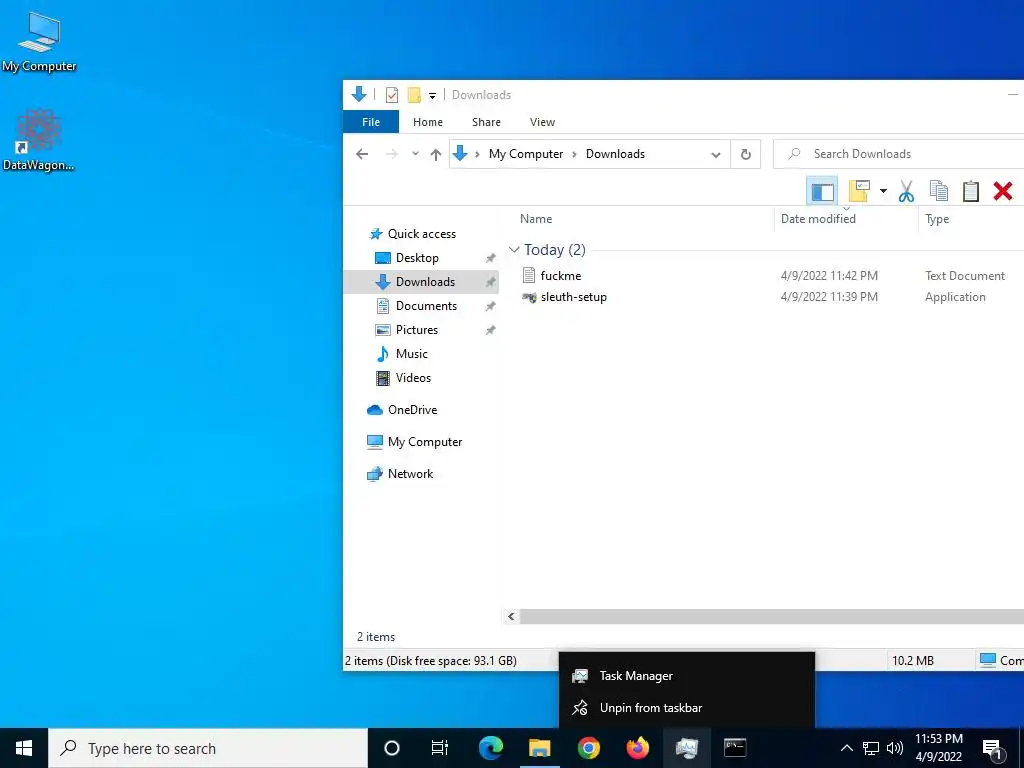Image resolution: width=1024 pixels, height=768 pixels.
Task: Click the horizontal scrollbar track
Action: [772, 616]
